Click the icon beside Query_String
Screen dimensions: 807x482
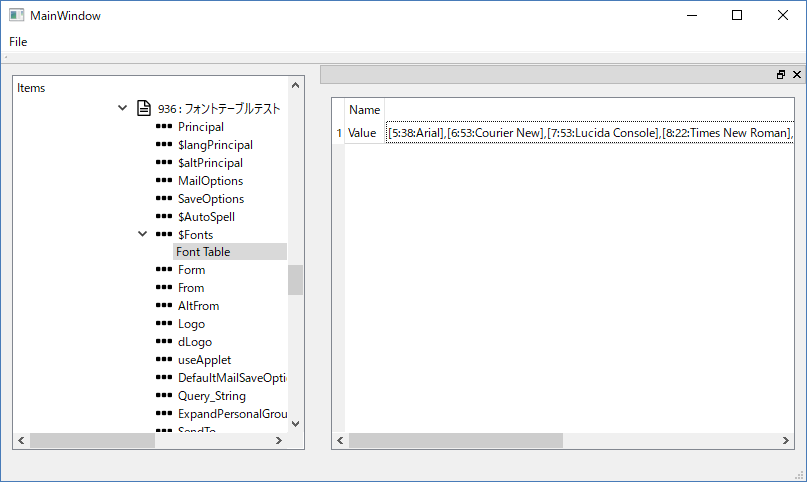[x=164, y=396]
